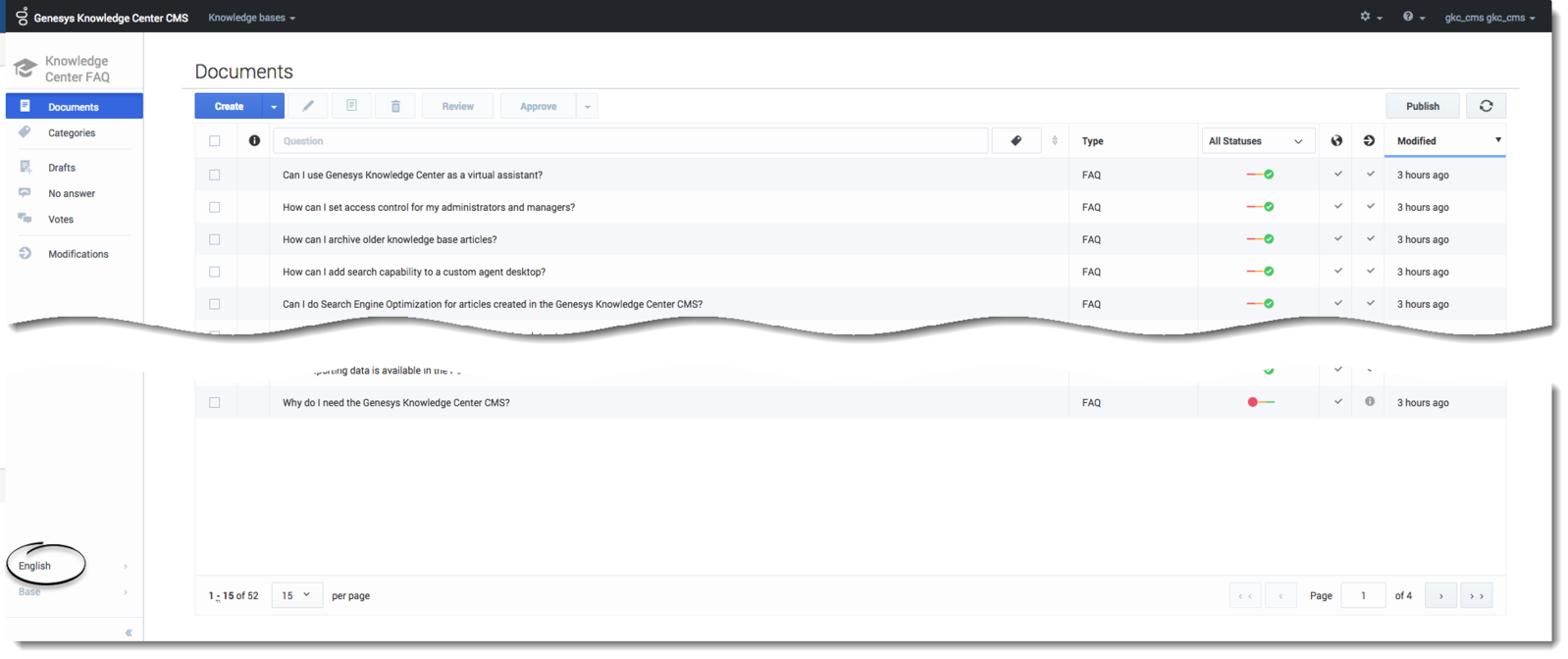
Task: Toggle the select-all checkbox in table header
Action: (214, 140)
